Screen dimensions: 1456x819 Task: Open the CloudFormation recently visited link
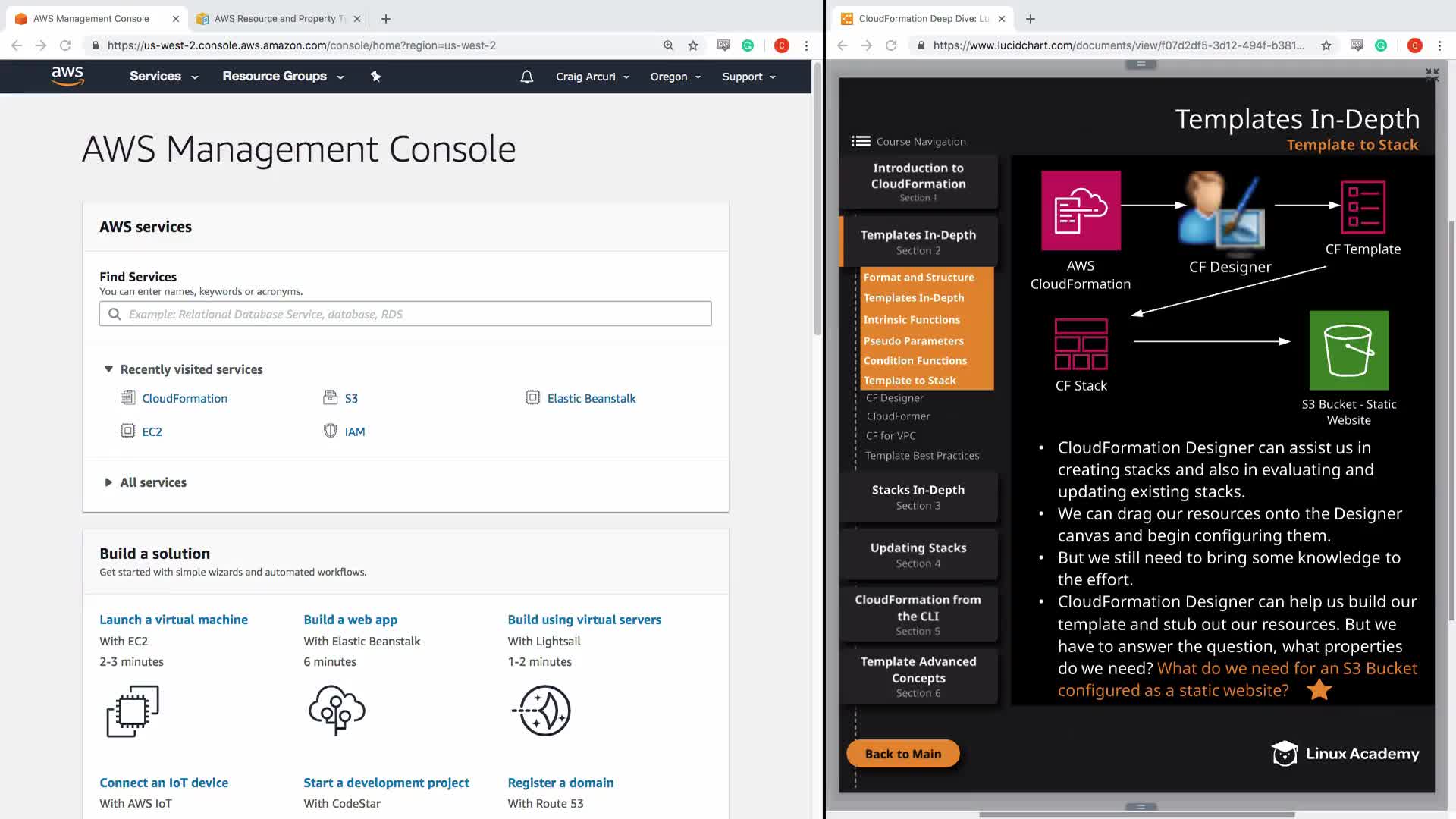(184, 398)
